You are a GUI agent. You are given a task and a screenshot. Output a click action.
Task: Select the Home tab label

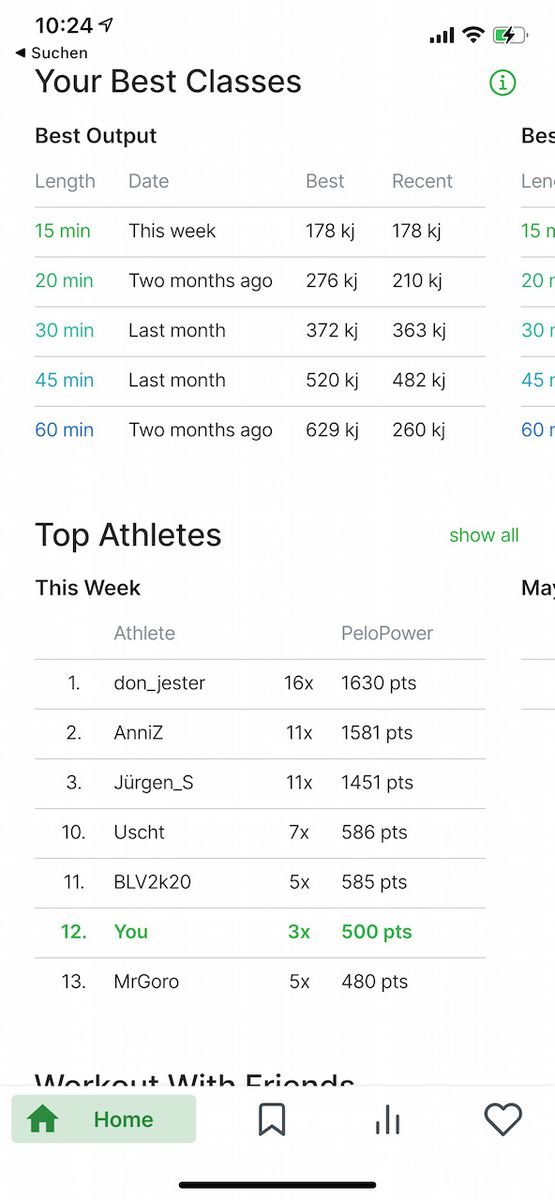click(123, 1119)
